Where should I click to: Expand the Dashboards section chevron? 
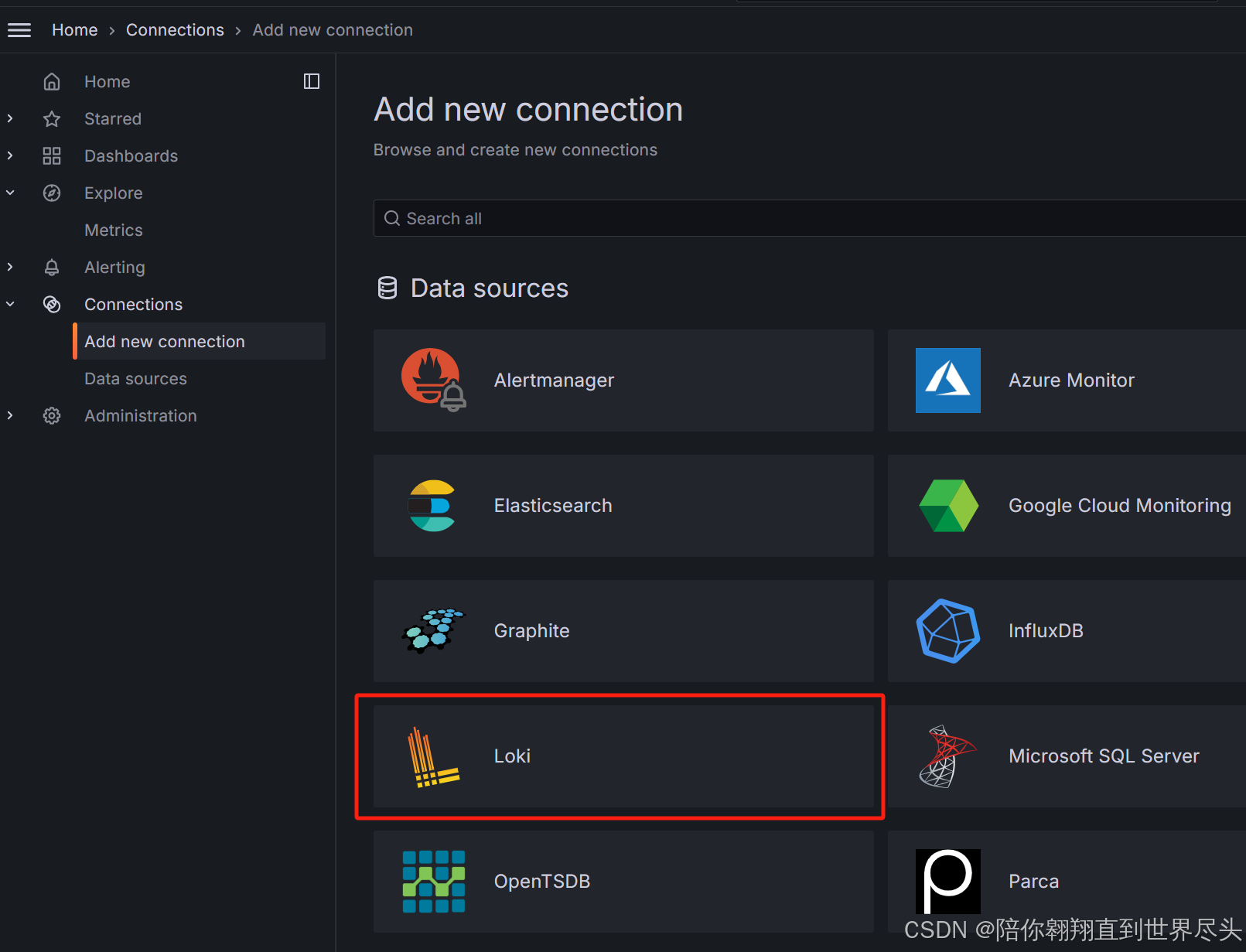(10, 155)
